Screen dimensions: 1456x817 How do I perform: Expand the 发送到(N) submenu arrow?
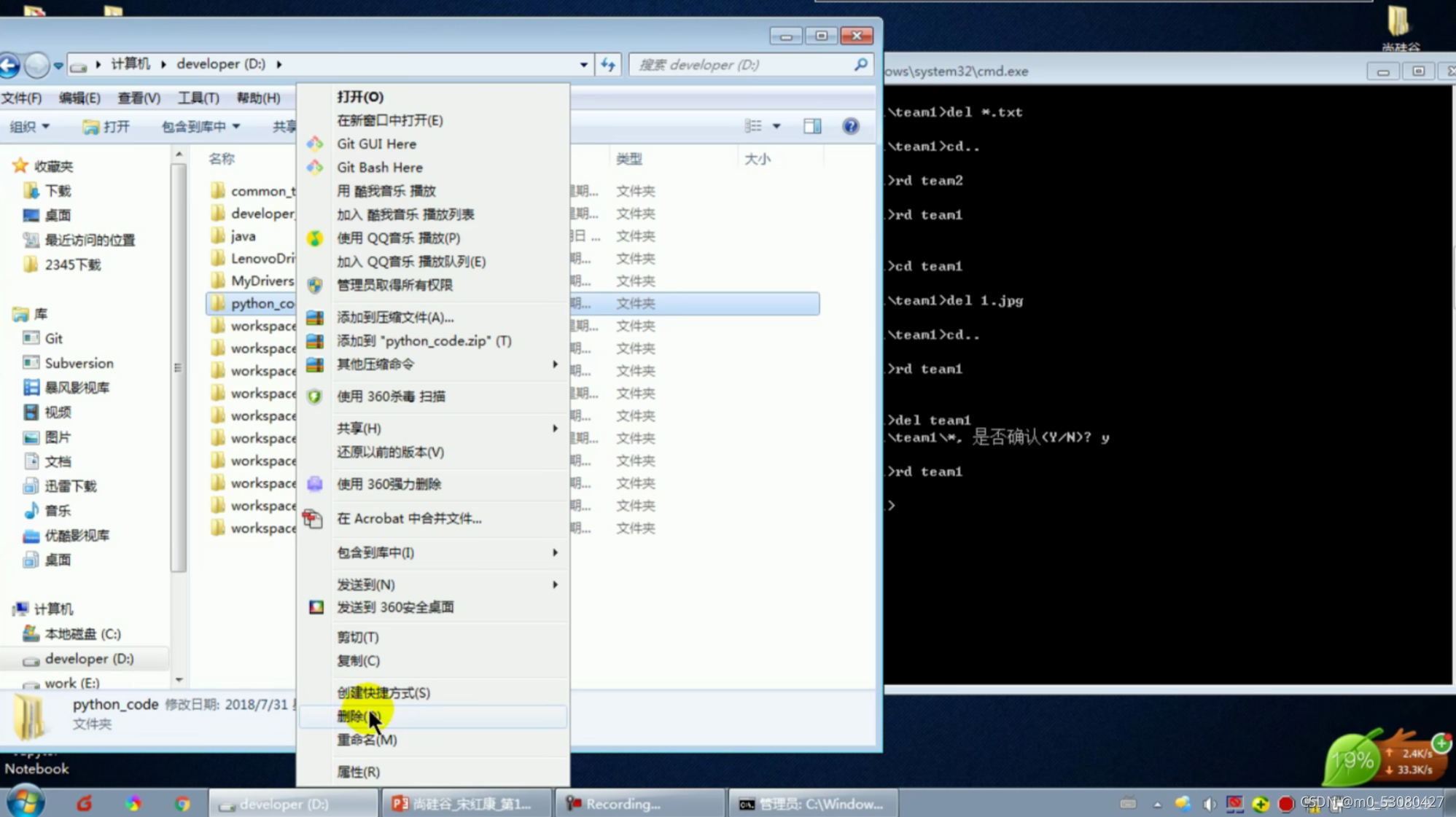[x=555, y=585]
